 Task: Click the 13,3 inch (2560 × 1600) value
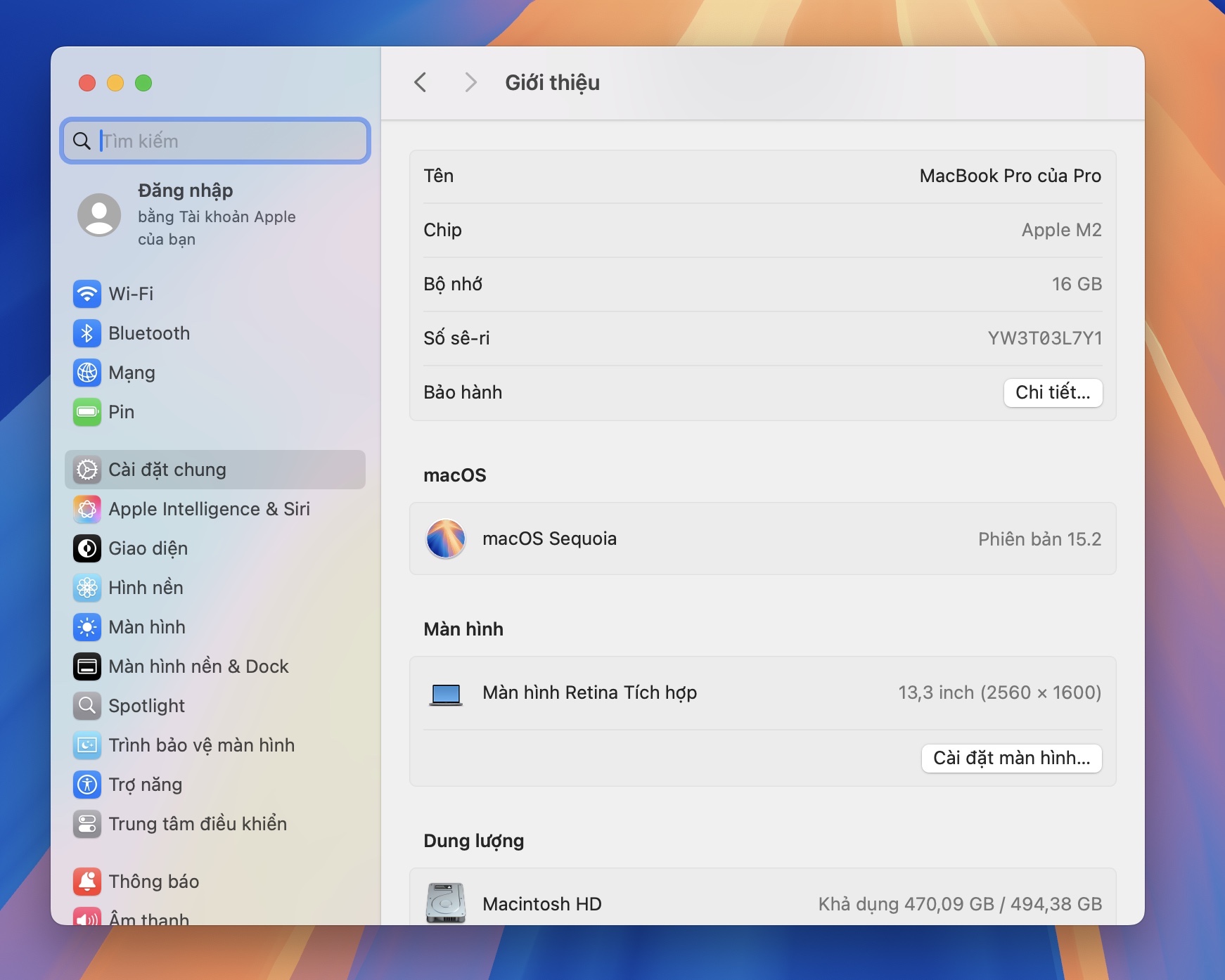999,693
